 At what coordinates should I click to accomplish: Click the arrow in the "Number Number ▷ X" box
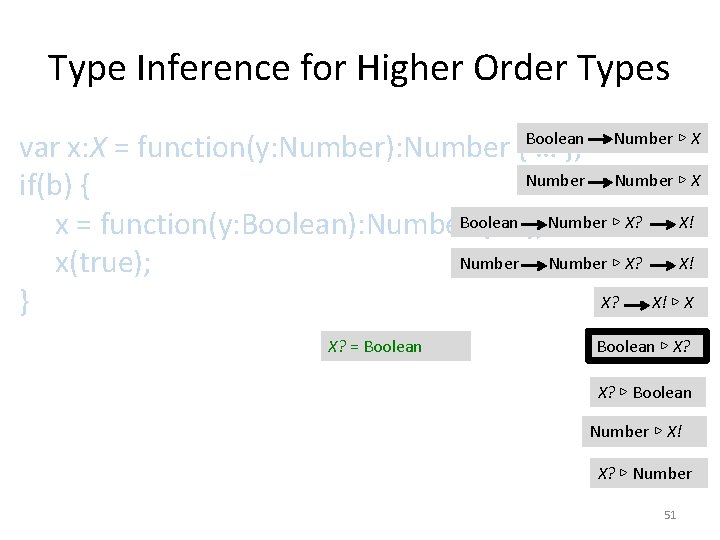pyautogui.click(x=600, y=181)
